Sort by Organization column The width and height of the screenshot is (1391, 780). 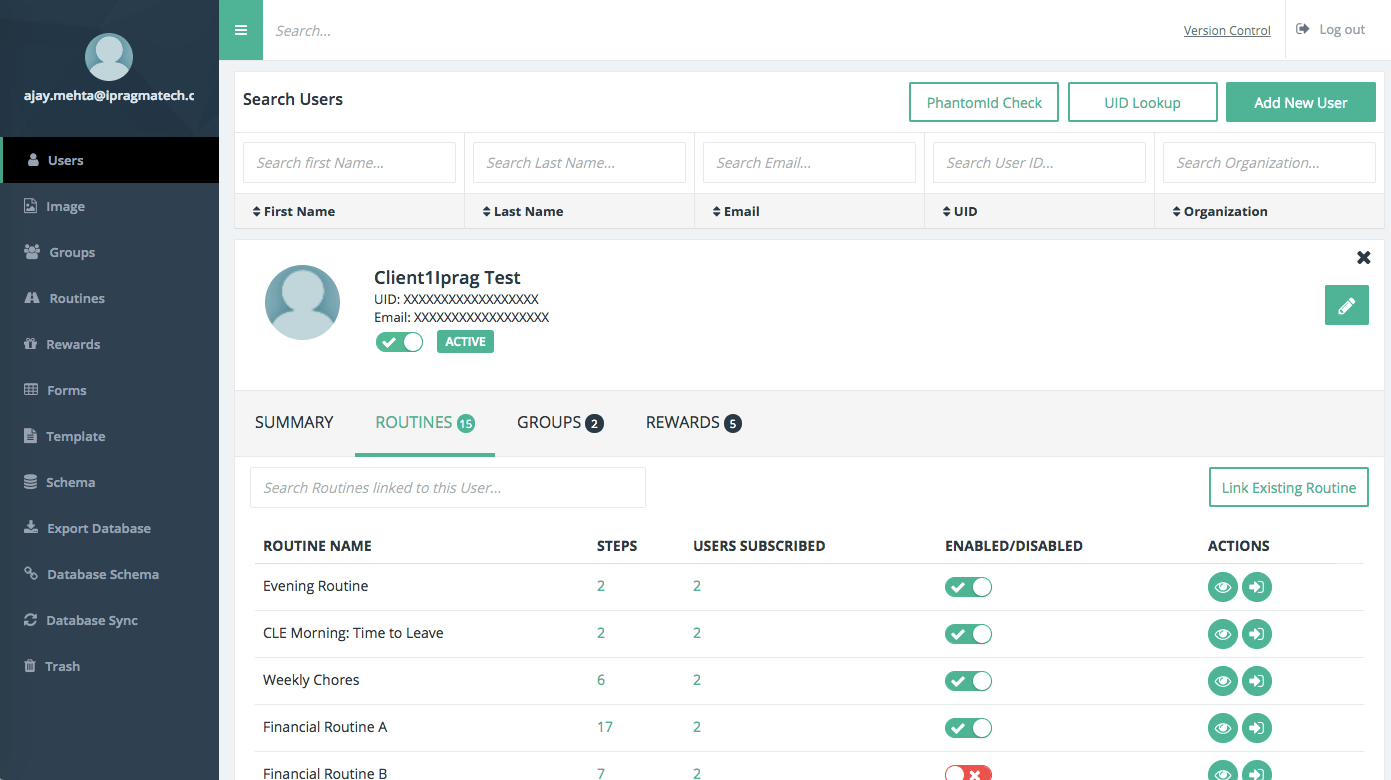pyautogui.click(x=1219, y=211)
